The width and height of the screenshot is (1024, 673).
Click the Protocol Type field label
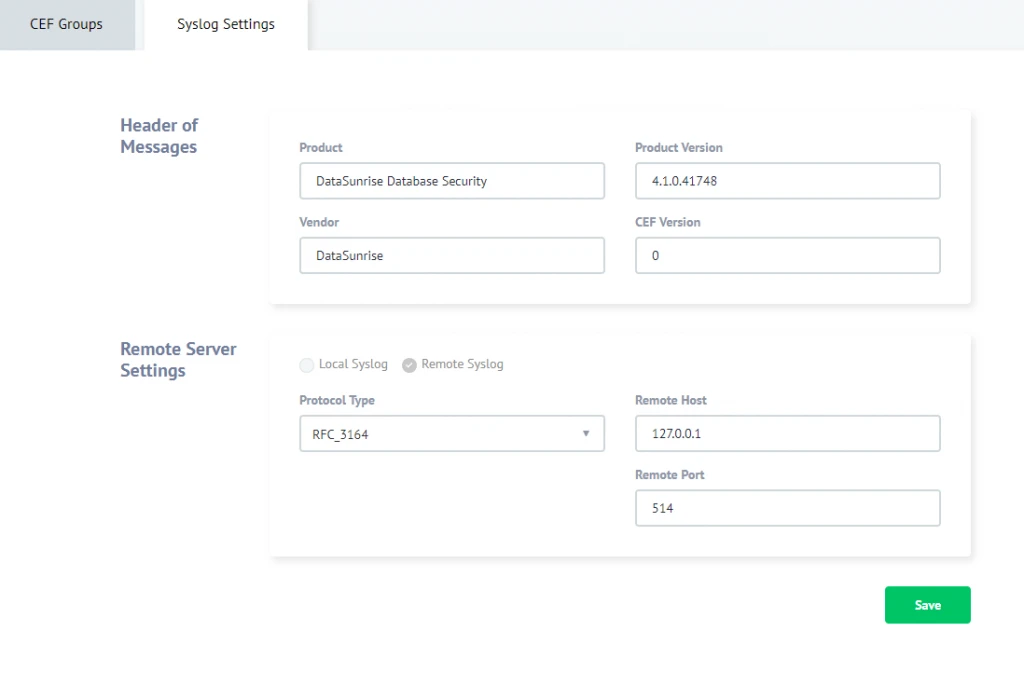(337, 400)
